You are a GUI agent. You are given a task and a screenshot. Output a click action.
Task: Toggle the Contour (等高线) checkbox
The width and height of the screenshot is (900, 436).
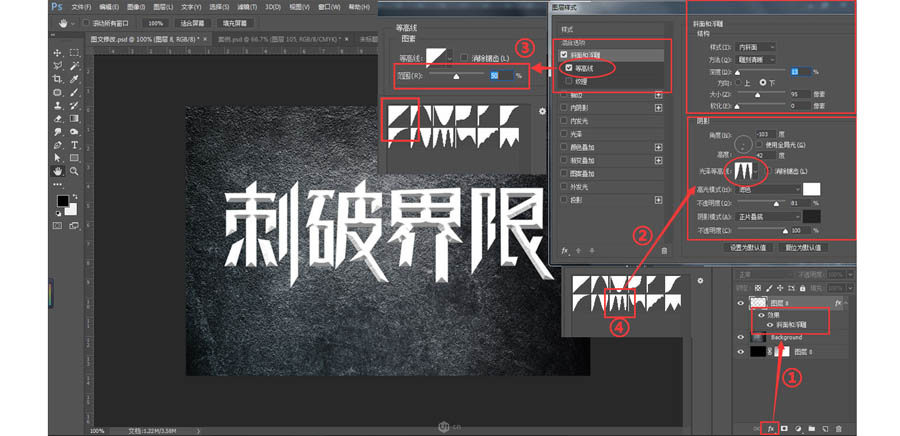[x=569, y=68]
